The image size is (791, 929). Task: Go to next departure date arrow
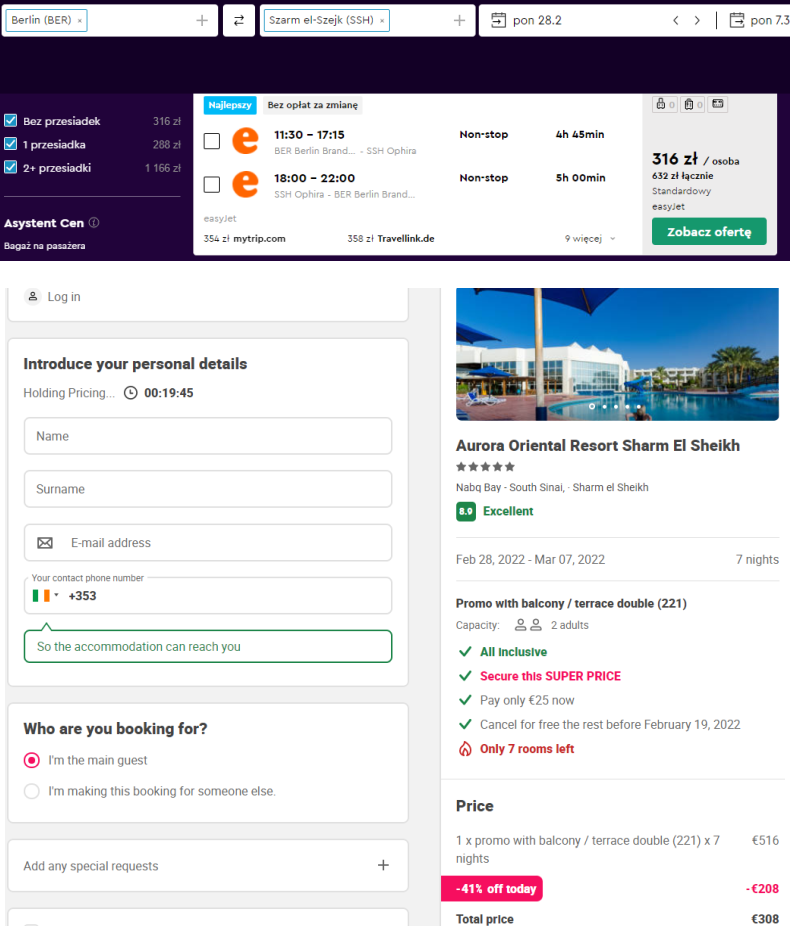pyautogui.click(x=697, y=21)
